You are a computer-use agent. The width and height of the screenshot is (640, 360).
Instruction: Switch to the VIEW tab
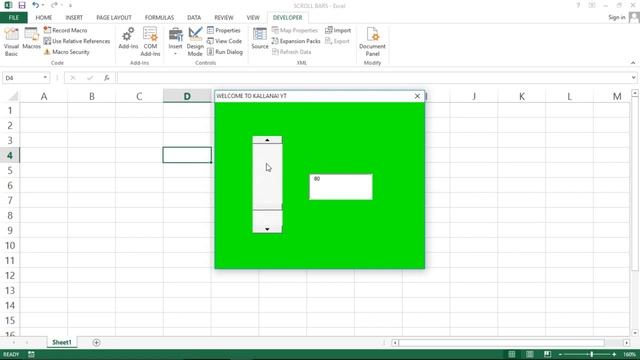[x=253, y=18]
